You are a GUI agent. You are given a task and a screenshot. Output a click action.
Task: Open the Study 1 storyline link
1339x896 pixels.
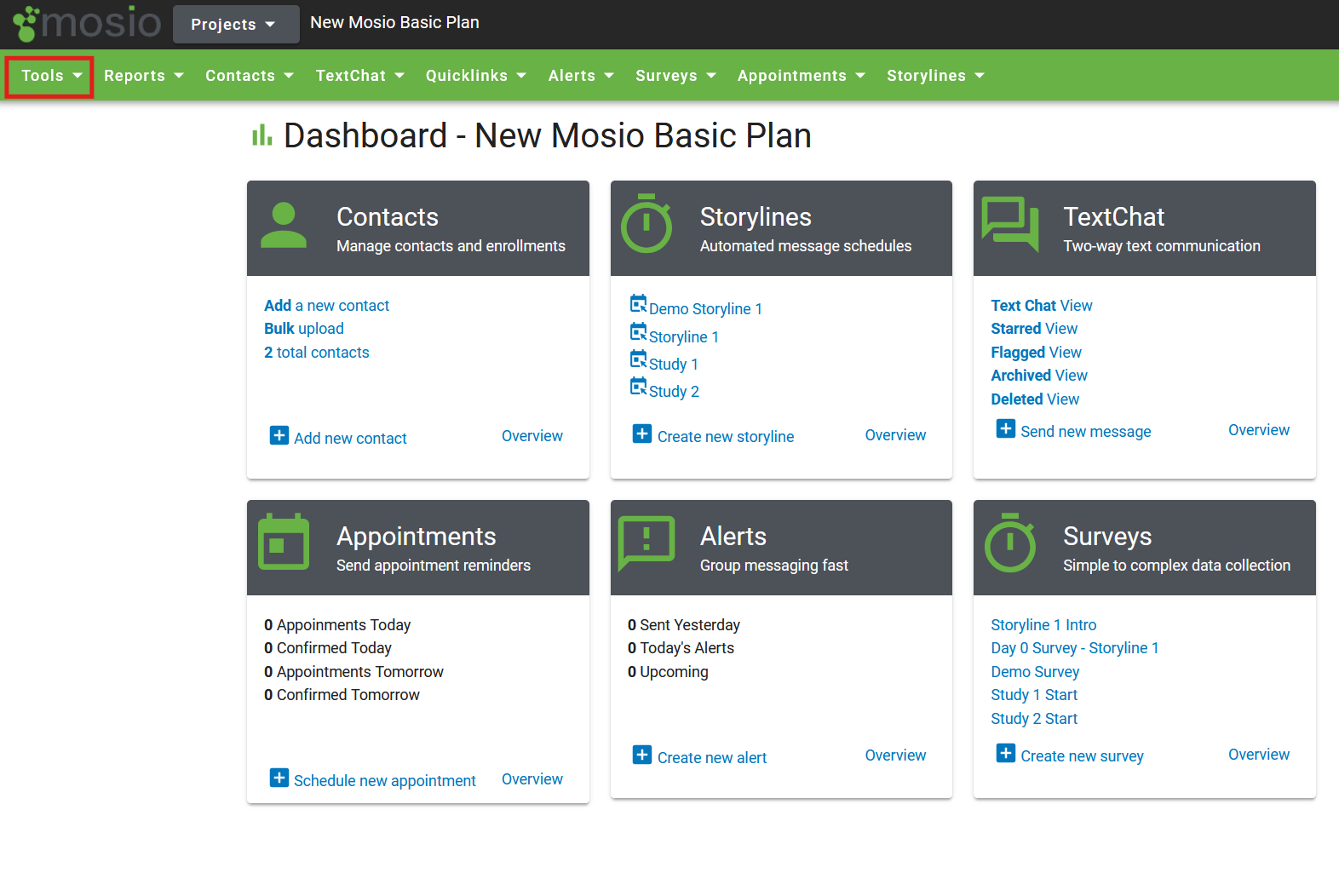click(674, 365)
